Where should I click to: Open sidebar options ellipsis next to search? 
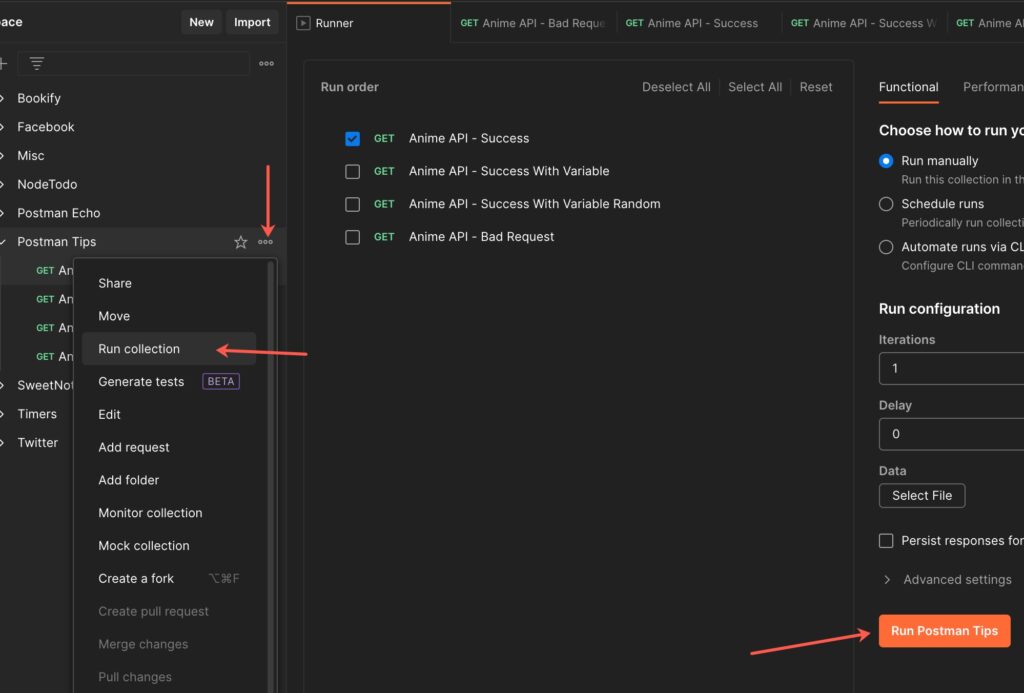click(x=266, y=63)
